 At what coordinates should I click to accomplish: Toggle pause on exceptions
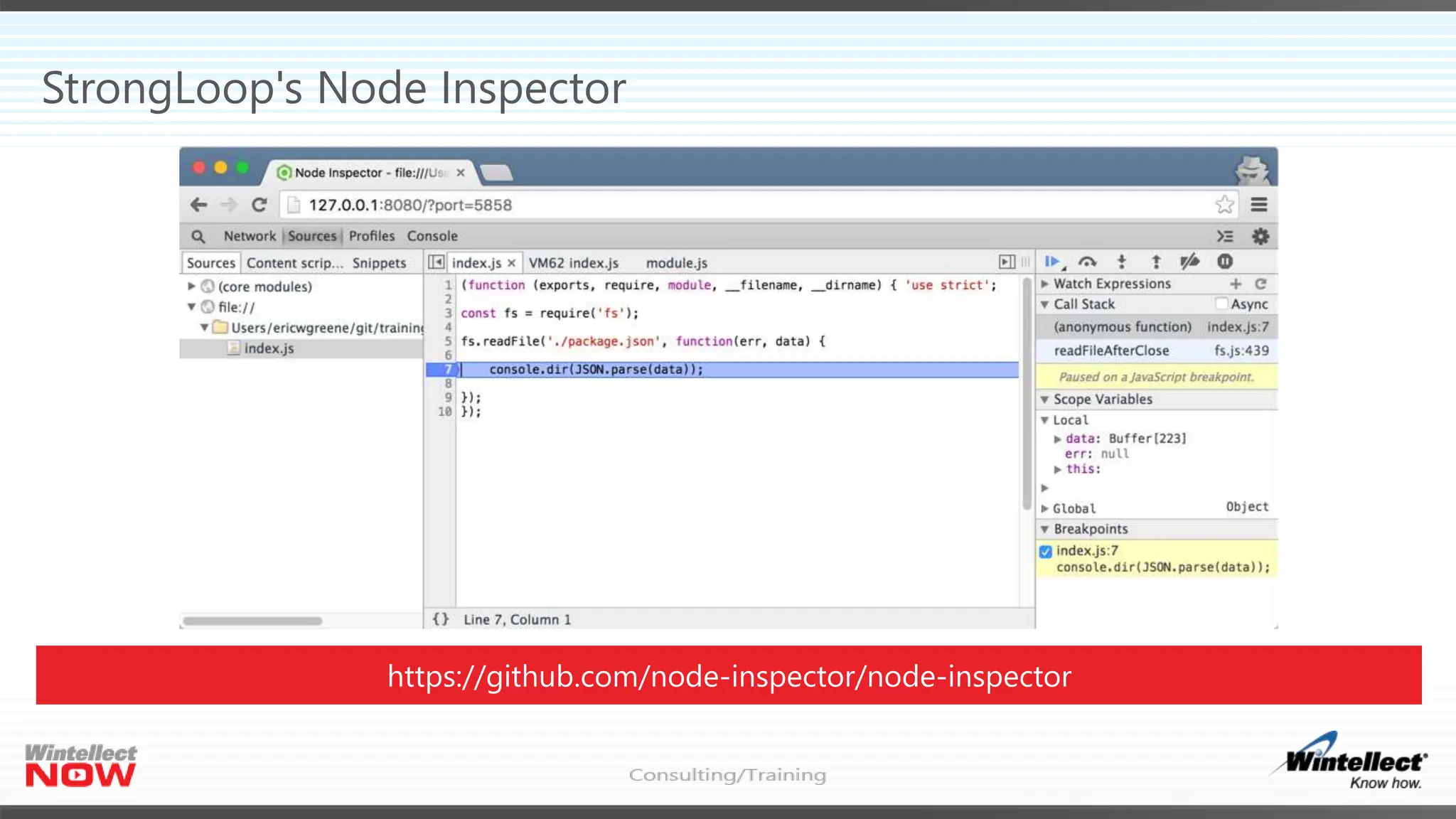(1224, 262)
